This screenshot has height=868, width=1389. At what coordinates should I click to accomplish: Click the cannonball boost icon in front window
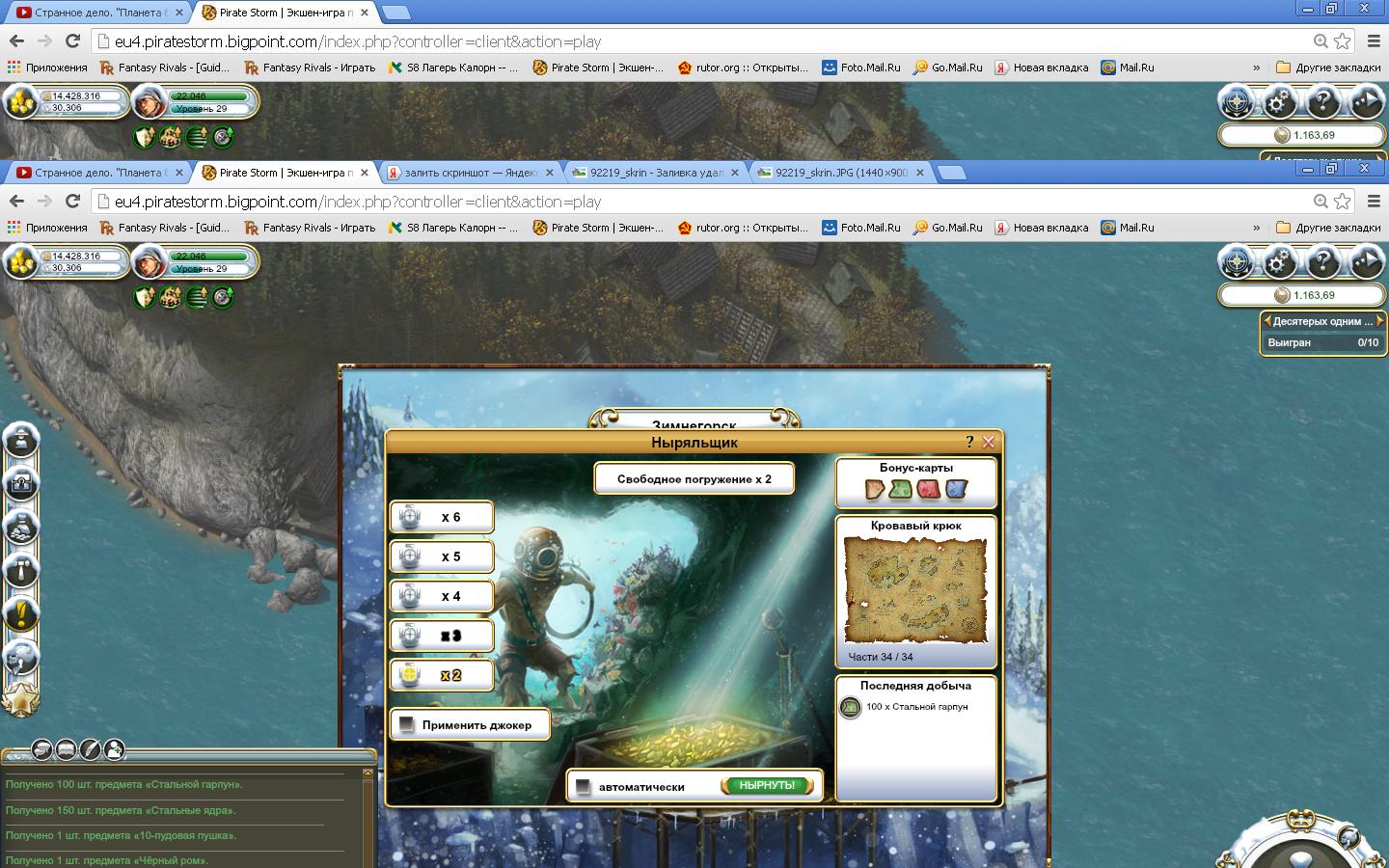tap(171, 298)
